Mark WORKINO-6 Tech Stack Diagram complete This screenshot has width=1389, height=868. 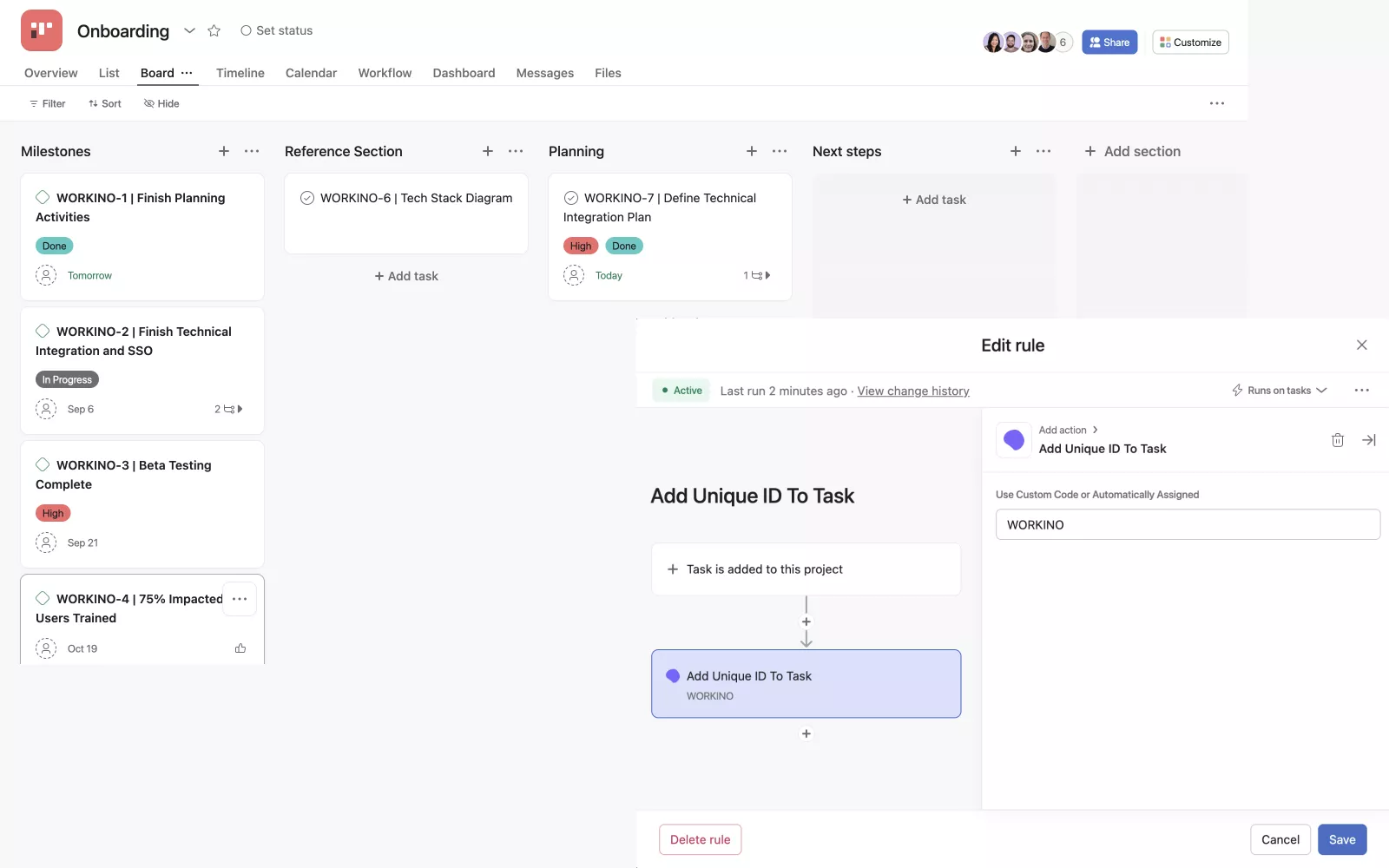click(307, 198)
